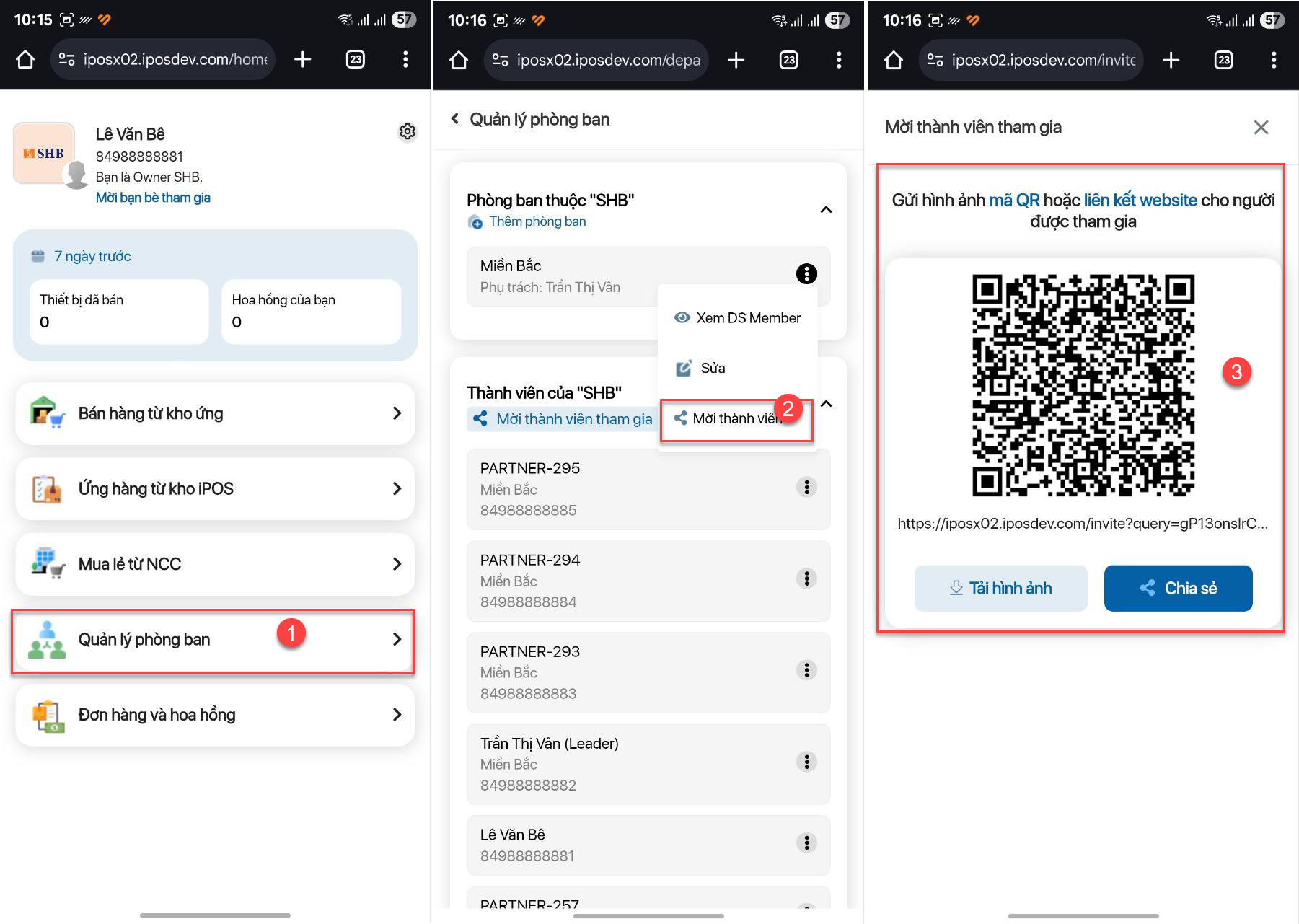This screenshot has width=1299, height=924.
Task: Open more options for PARTNER-293
Action: (806, 670)
